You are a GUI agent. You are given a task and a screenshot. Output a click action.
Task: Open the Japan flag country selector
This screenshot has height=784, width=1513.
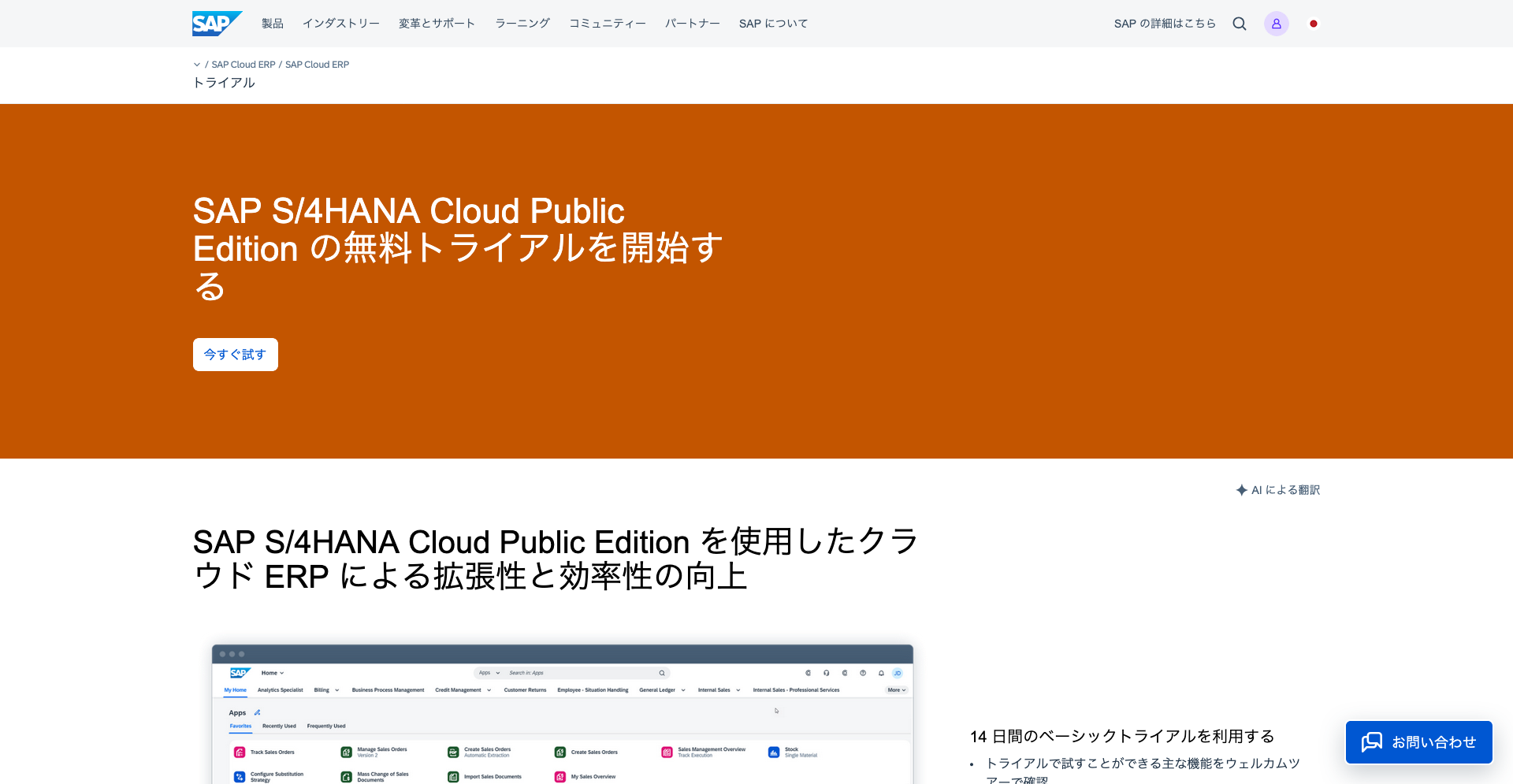coord(1314,24)
